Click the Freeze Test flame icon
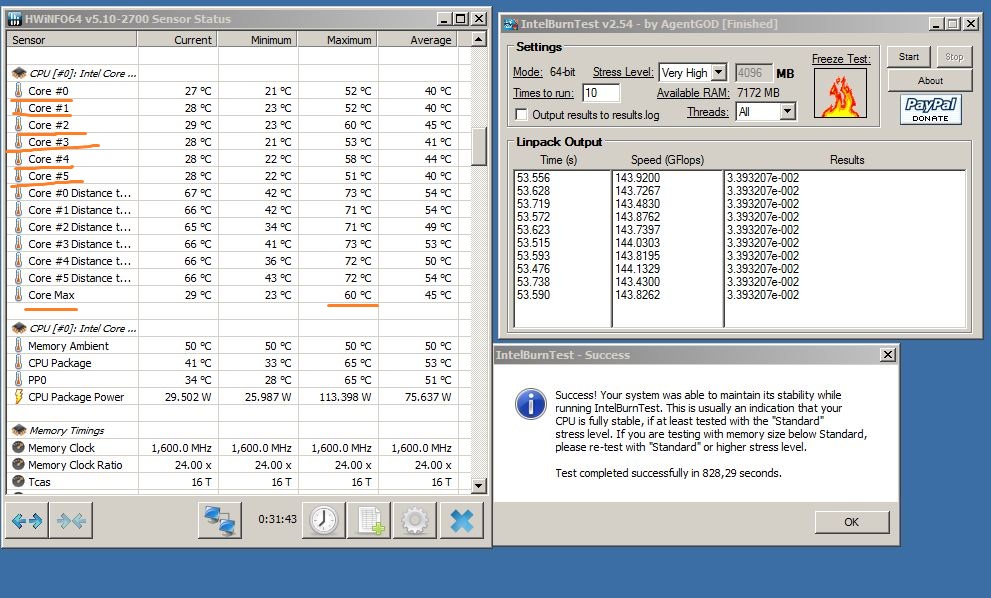991x598 pixels. (x=840, y=94)
